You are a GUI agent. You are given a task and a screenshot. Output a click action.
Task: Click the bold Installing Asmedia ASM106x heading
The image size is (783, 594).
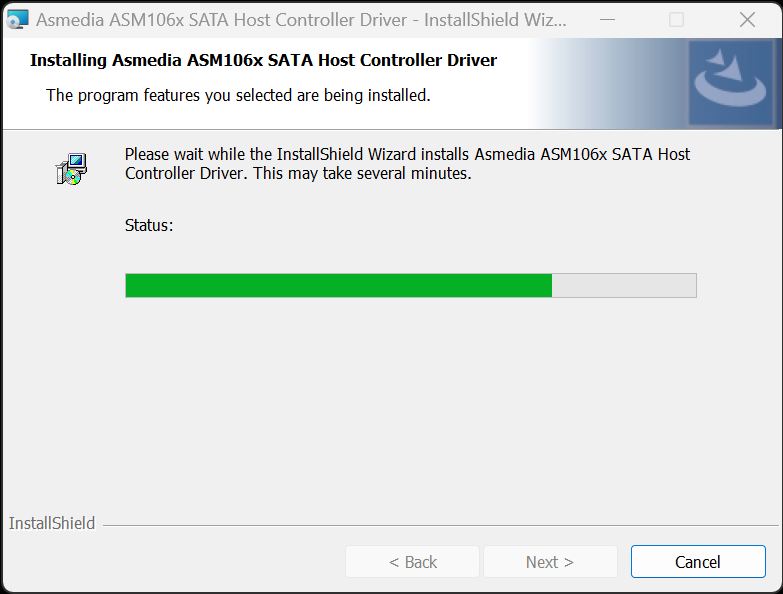click(x=263, y=60)
